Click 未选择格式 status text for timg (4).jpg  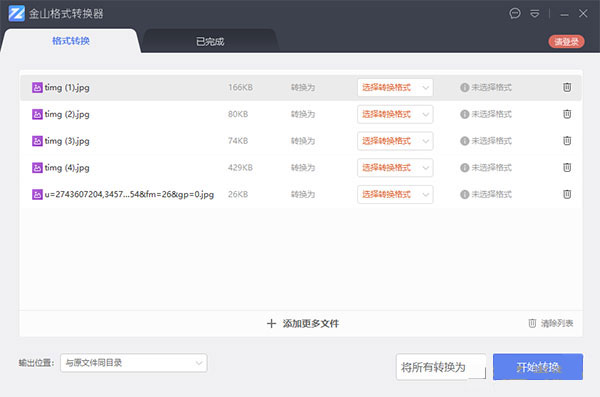(491, 168)
